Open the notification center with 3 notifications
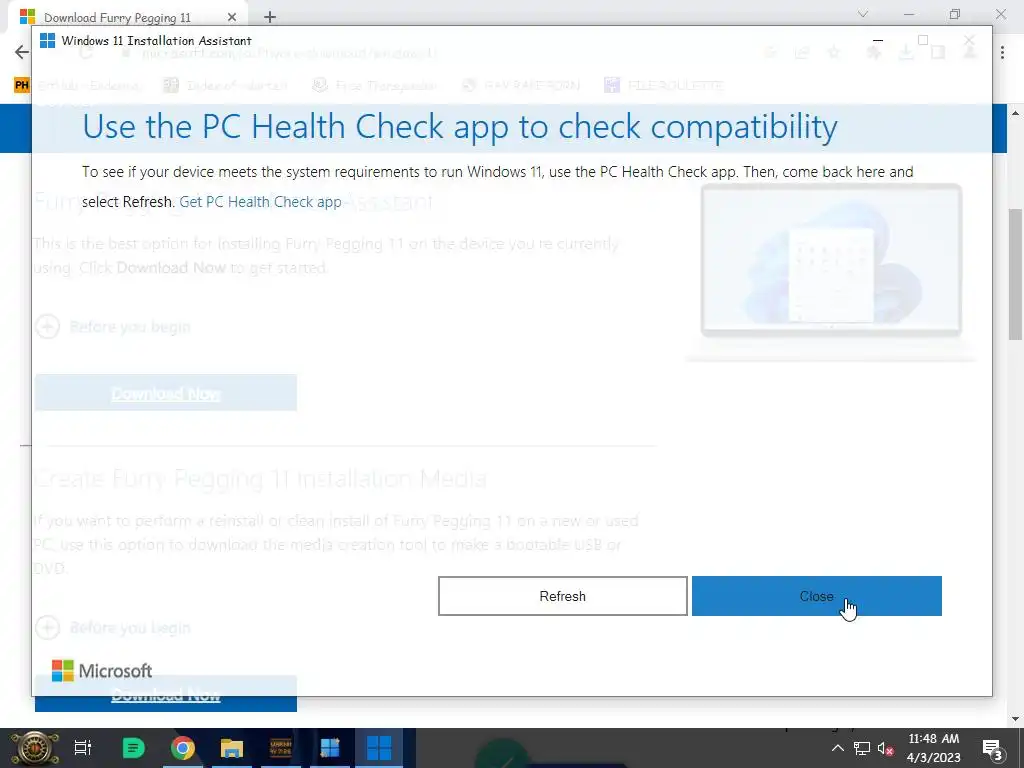1024x768 pixels. click(992, 748)
